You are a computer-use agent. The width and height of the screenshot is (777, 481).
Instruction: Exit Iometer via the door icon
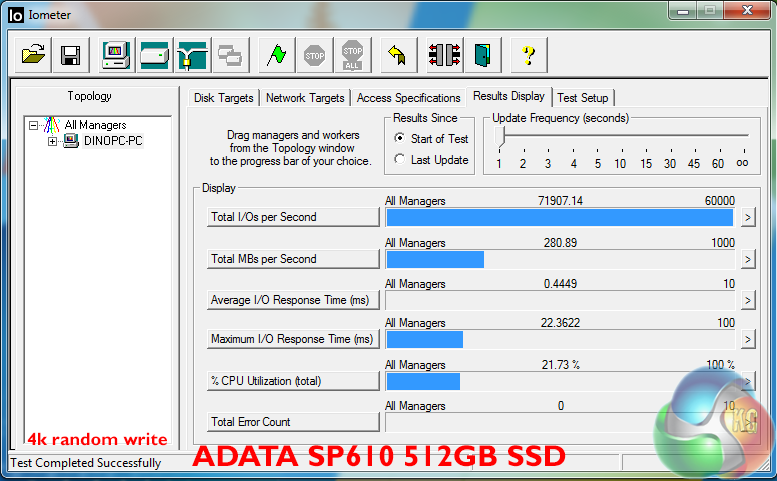pyautogui.click(x=483, y=54)
